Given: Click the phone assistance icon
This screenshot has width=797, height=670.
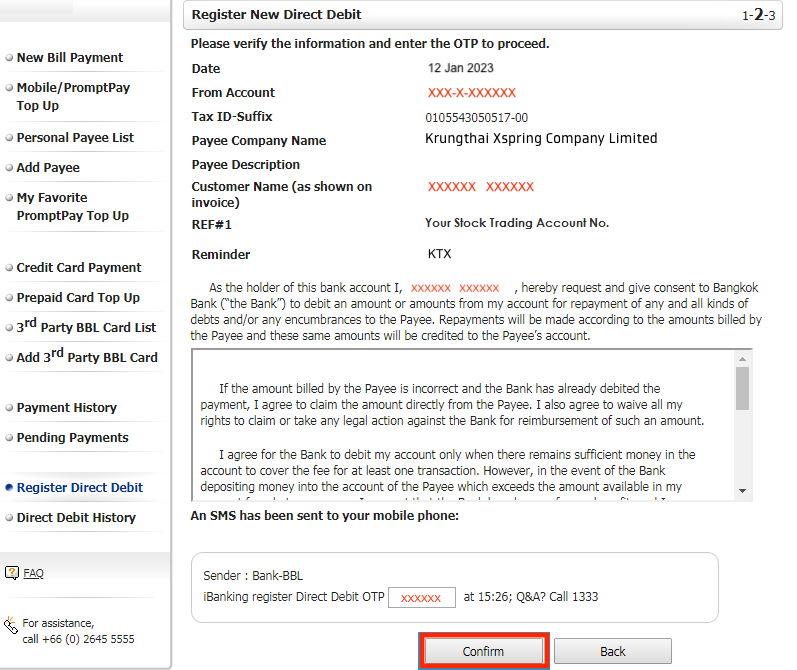Looking at the screenshot, I should point(11,626).
